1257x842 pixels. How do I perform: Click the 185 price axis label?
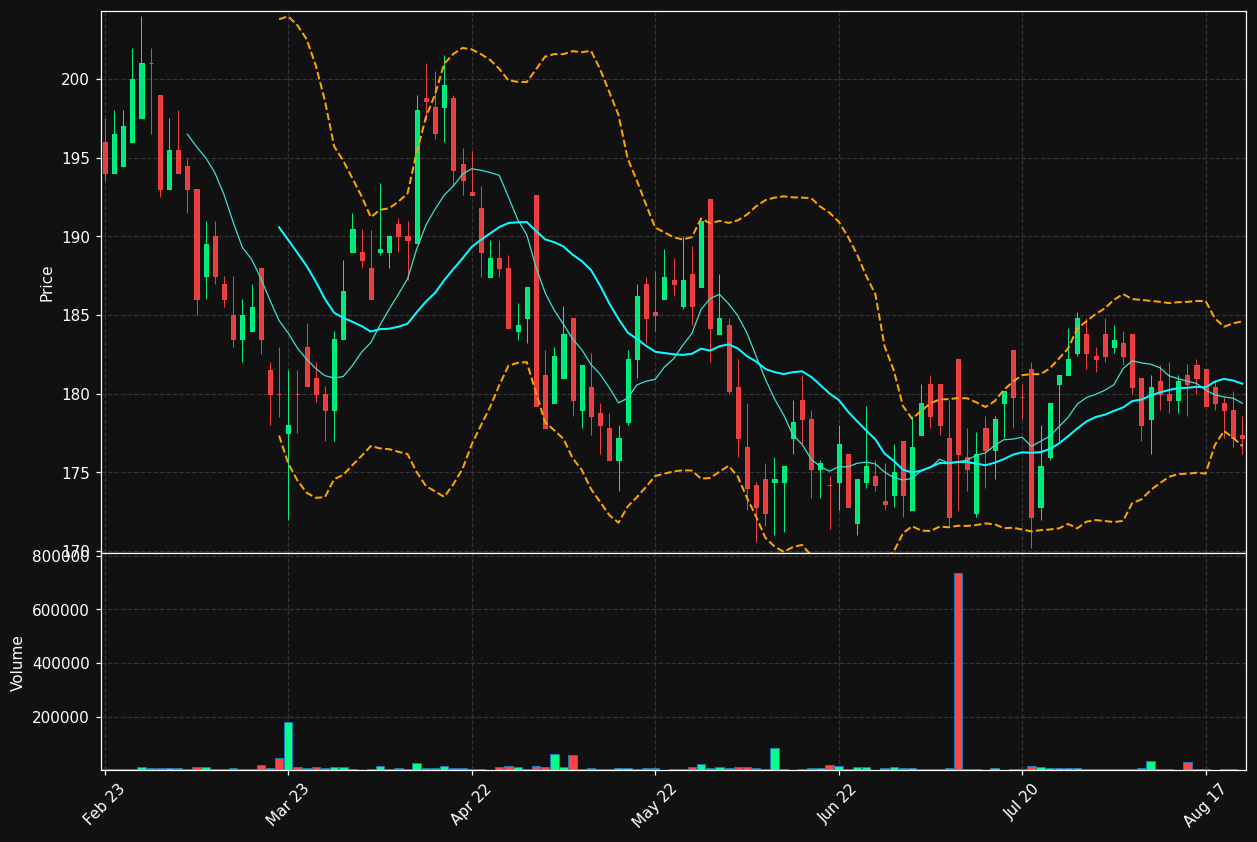pos(78,316)
